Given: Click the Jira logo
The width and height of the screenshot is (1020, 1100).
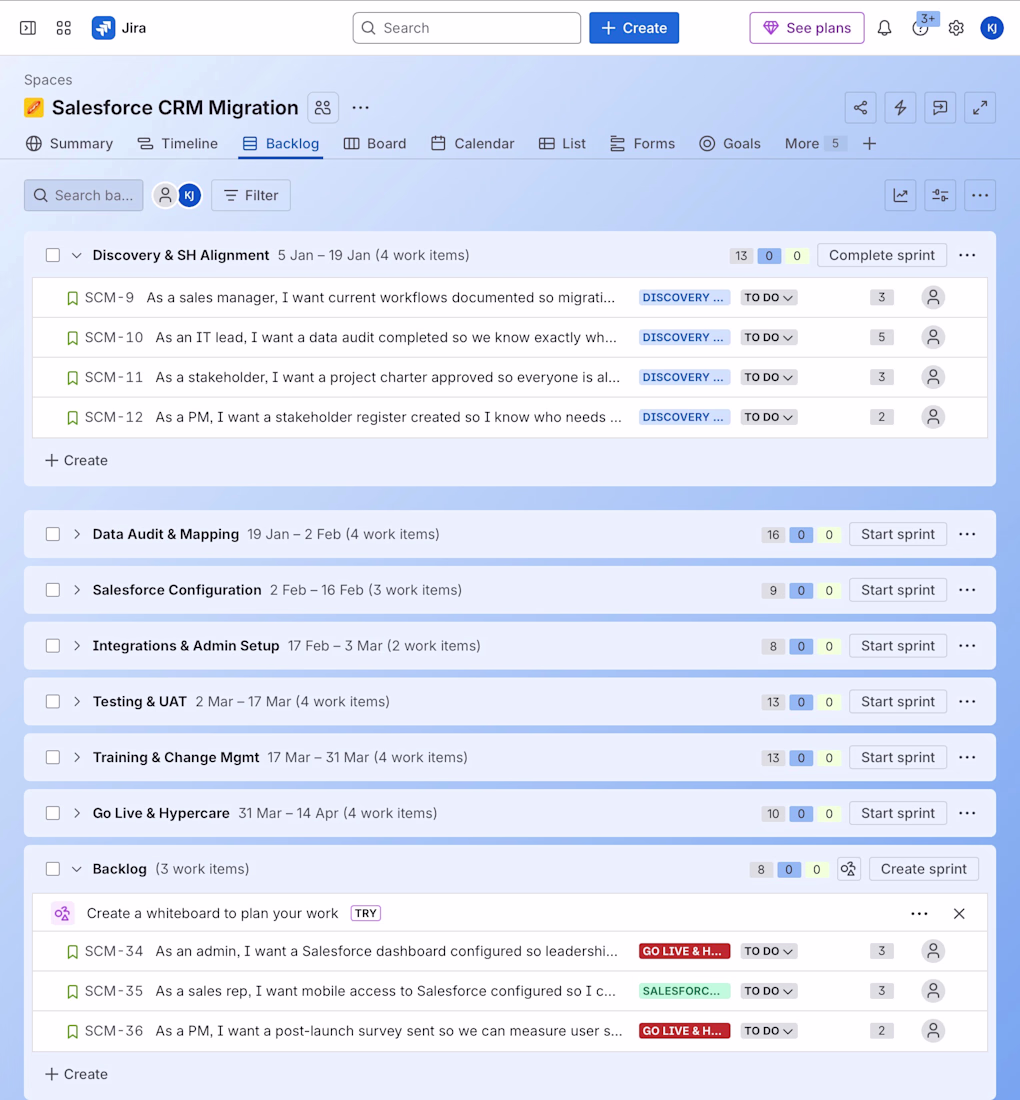Looking at the screenshot, I should [x=119, y=28].
